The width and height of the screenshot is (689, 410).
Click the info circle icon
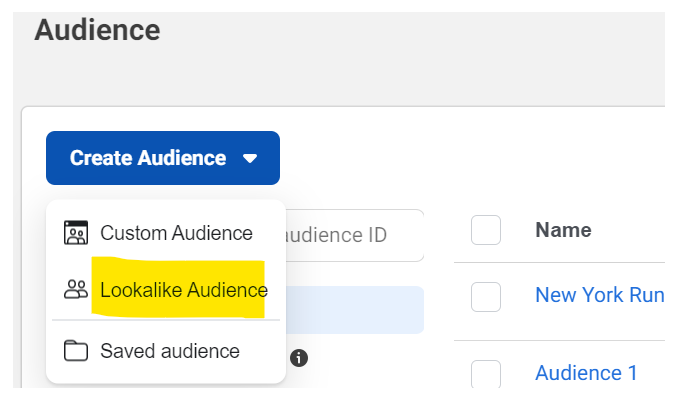299,358
